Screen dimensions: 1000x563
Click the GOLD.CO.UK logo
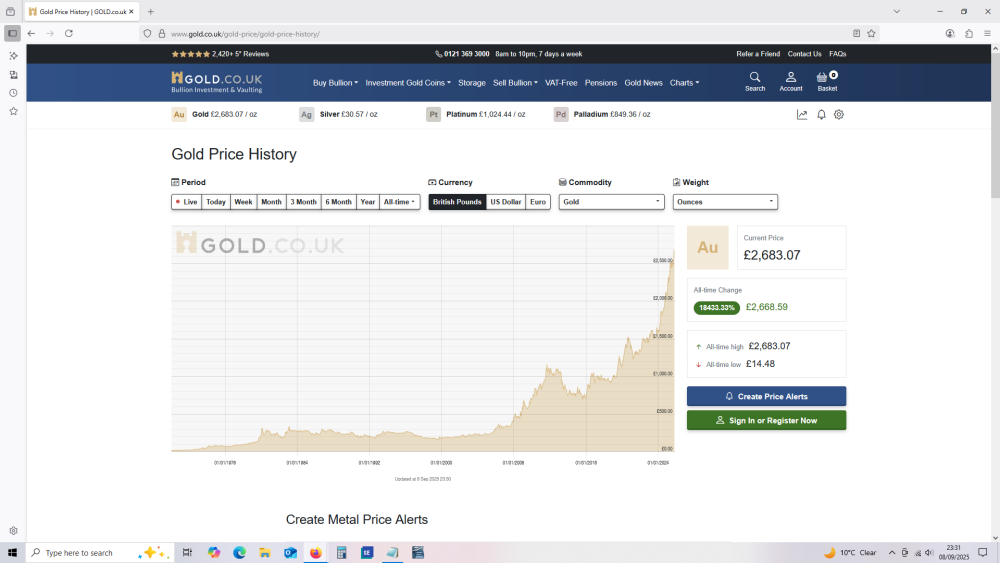(x=217, y=82)
